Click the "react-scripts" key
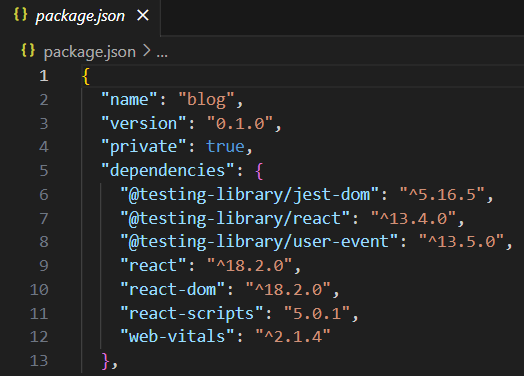Image resolution: width=524 pixels, height=376 pixels. (x=192, y=313)
